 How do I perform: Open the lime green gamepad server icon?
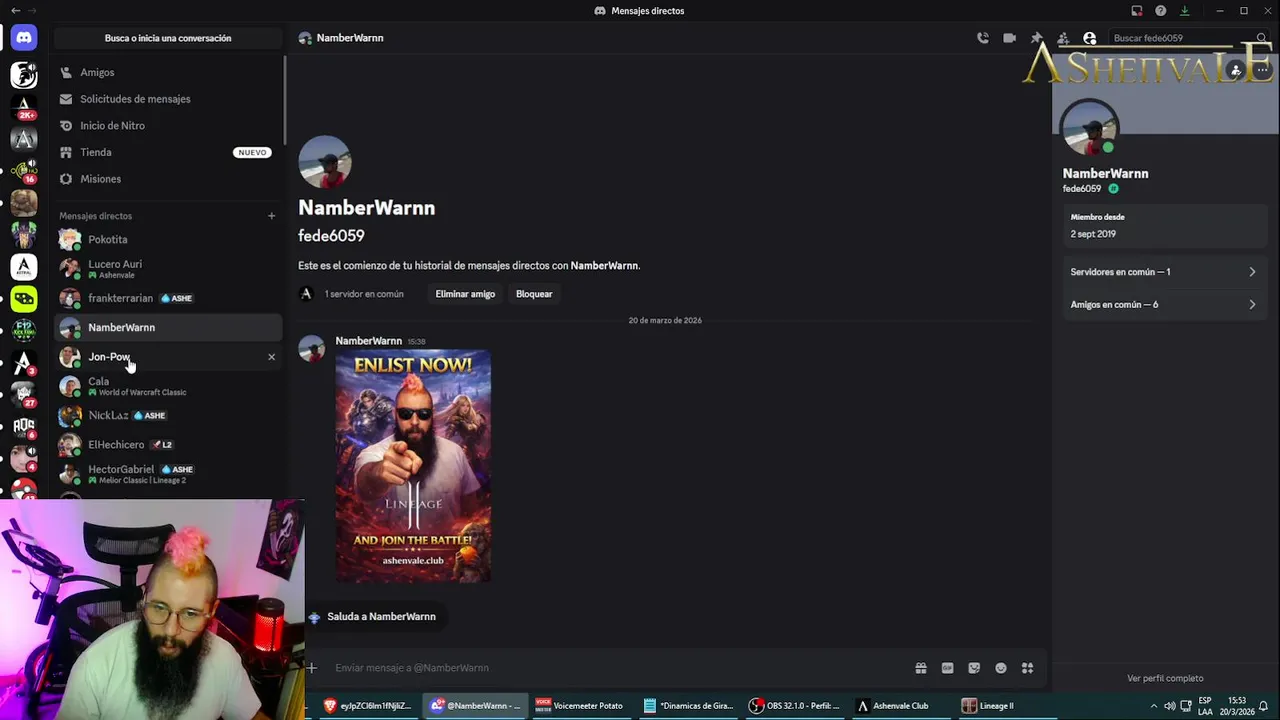tap(24, 298)
